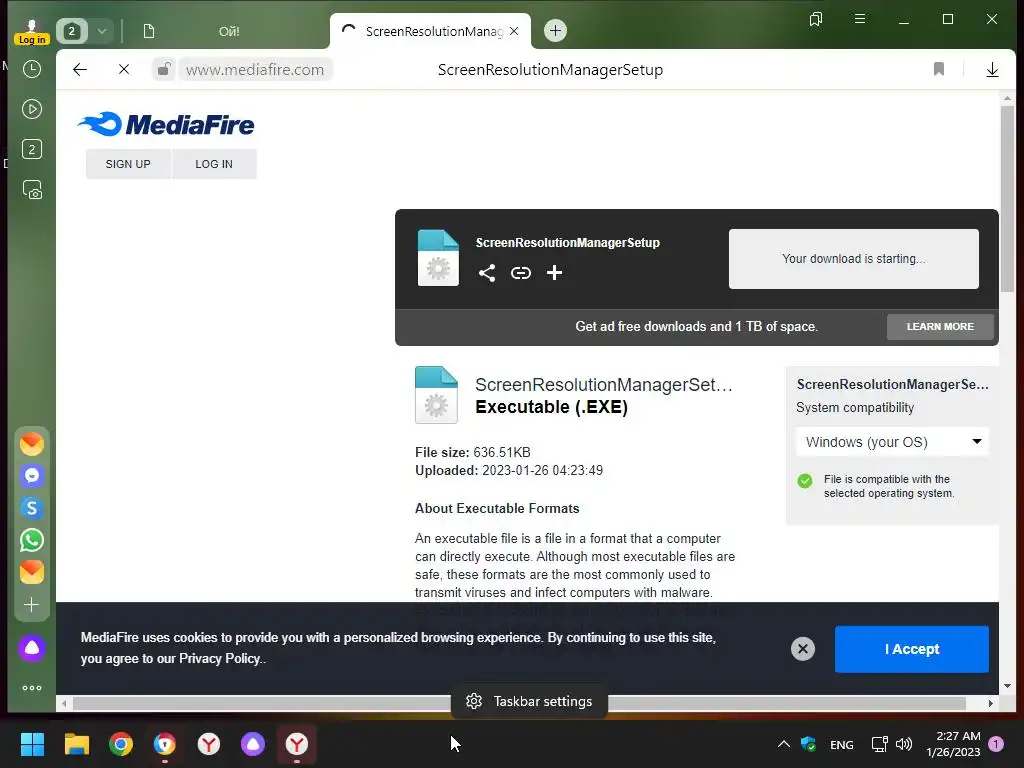Open Taskbar settings from the context menu
1024x768 pixels.
[x=530, y=701]
